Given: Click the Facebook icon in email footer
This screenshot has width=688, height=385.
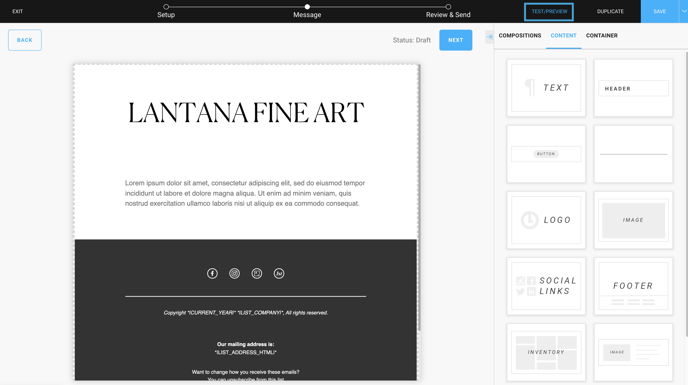Looking at the screenshot, I should 212,273.
